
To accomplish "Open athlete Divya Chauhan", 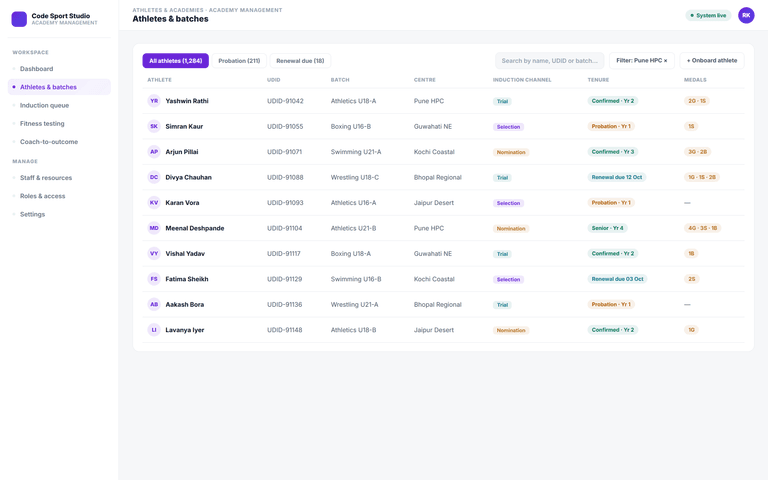I will (189, 177).
